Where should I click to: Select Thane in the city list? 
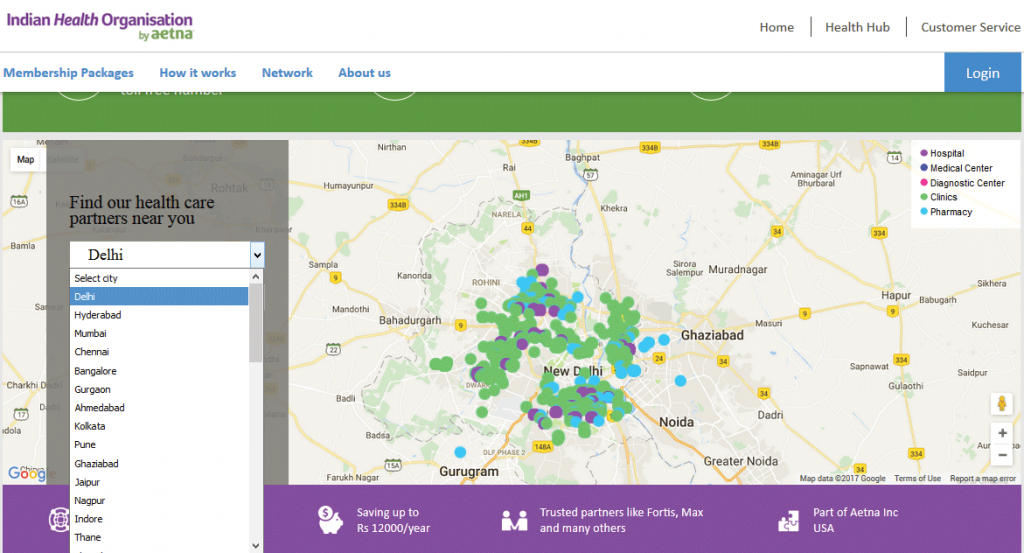[x=159, y=537]
